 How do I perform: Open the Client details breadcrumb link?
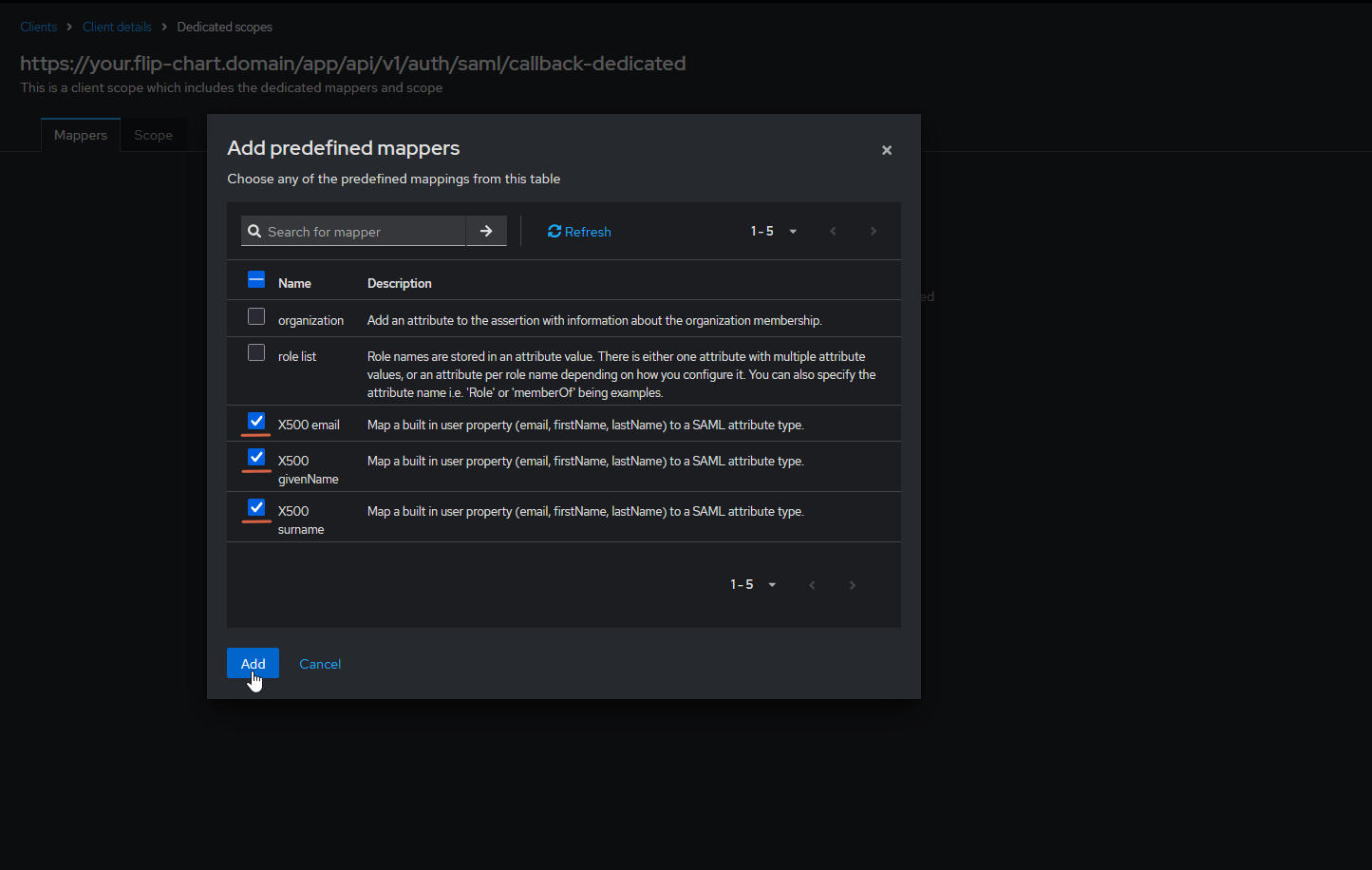(117, 27)
